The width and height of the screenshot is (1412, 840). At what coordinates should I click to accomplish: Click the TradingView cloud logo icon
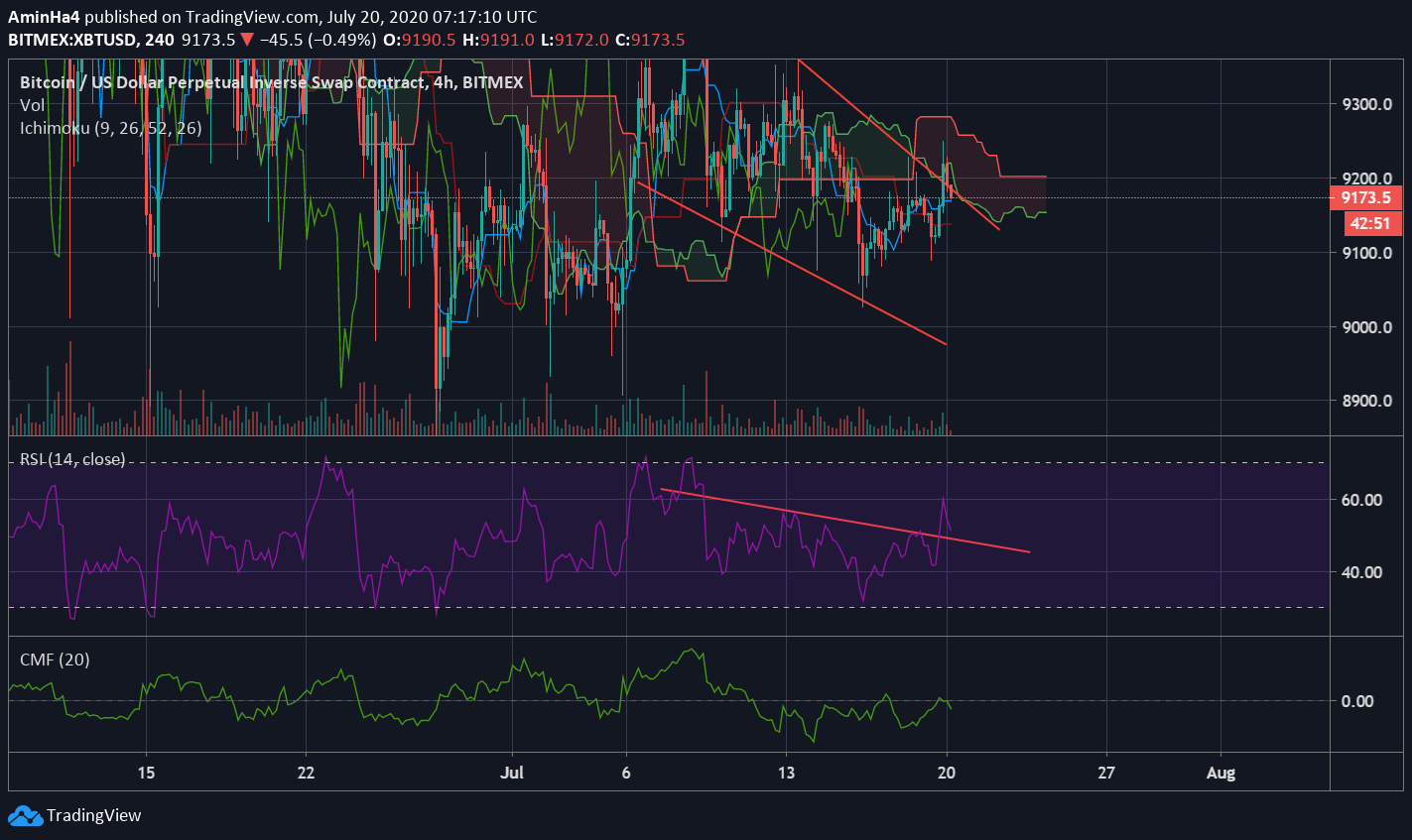coord(25,816)
